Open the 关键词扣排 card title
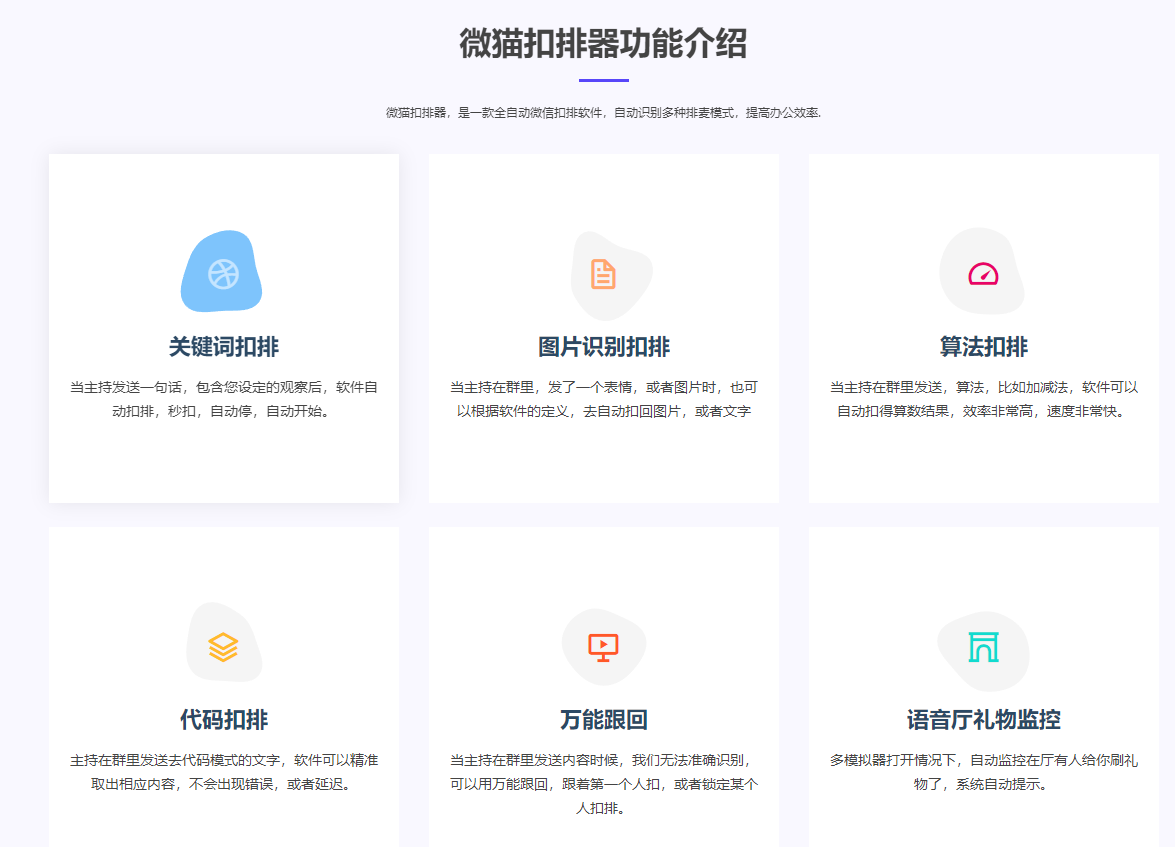 click(223, 346)
